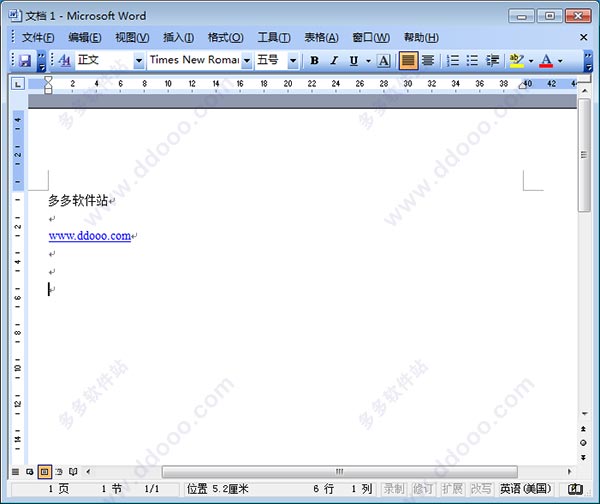Follow the www.ddooo.com hyperlink
The image size is (600, 504).
coord(90,236)
